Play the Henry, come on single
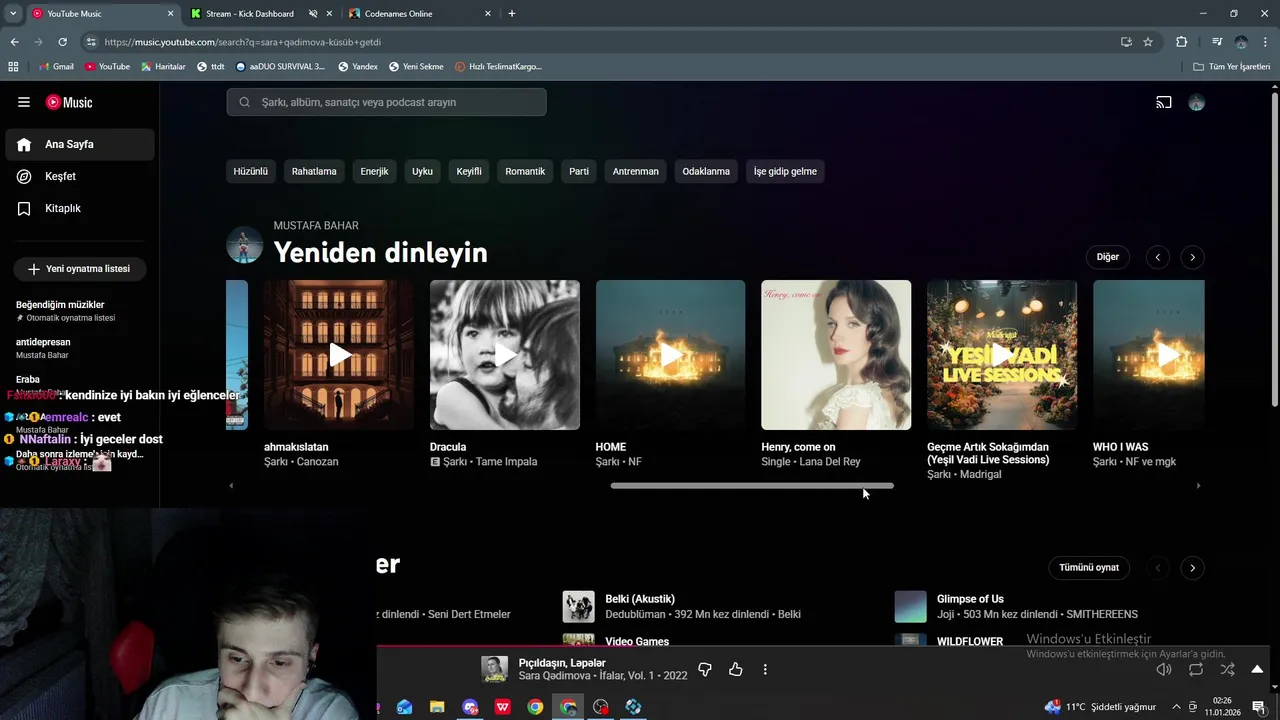This screenshot has height=720, width=1280. 836,355
